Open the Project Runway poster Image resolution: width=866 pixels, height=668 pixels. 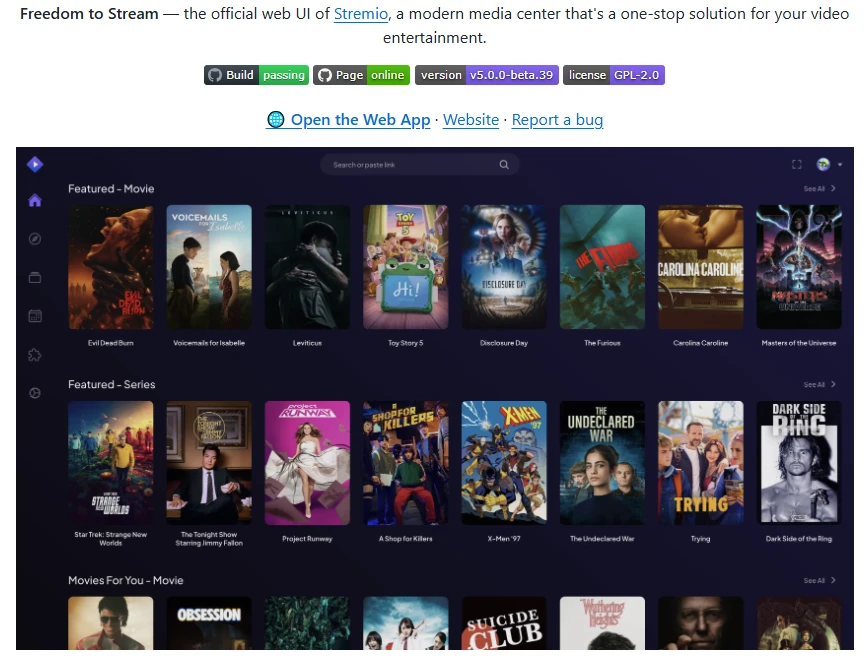307,463
